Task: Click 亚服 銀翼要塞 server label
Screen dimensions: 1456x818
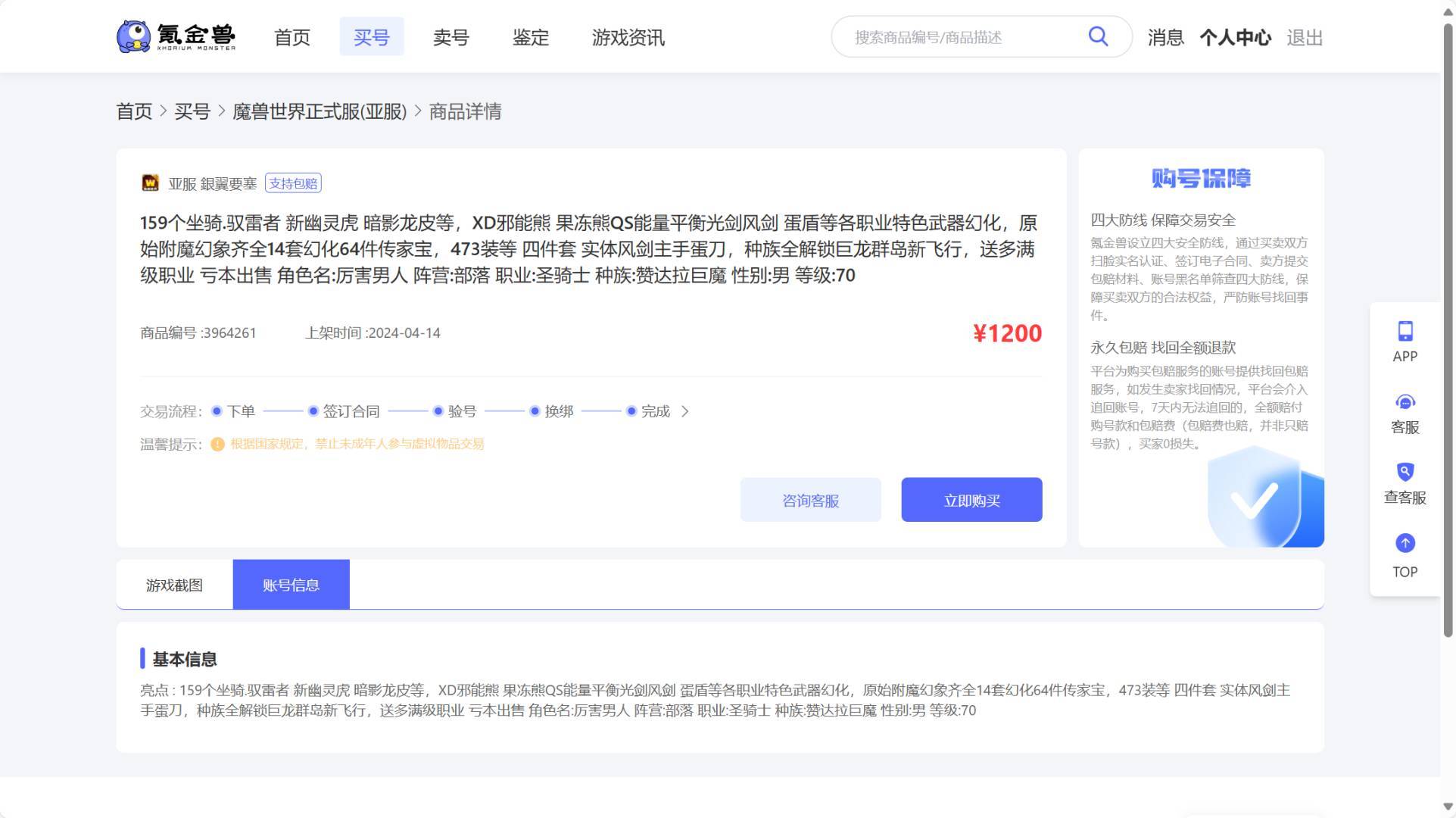Action: (x=212, y=183)
